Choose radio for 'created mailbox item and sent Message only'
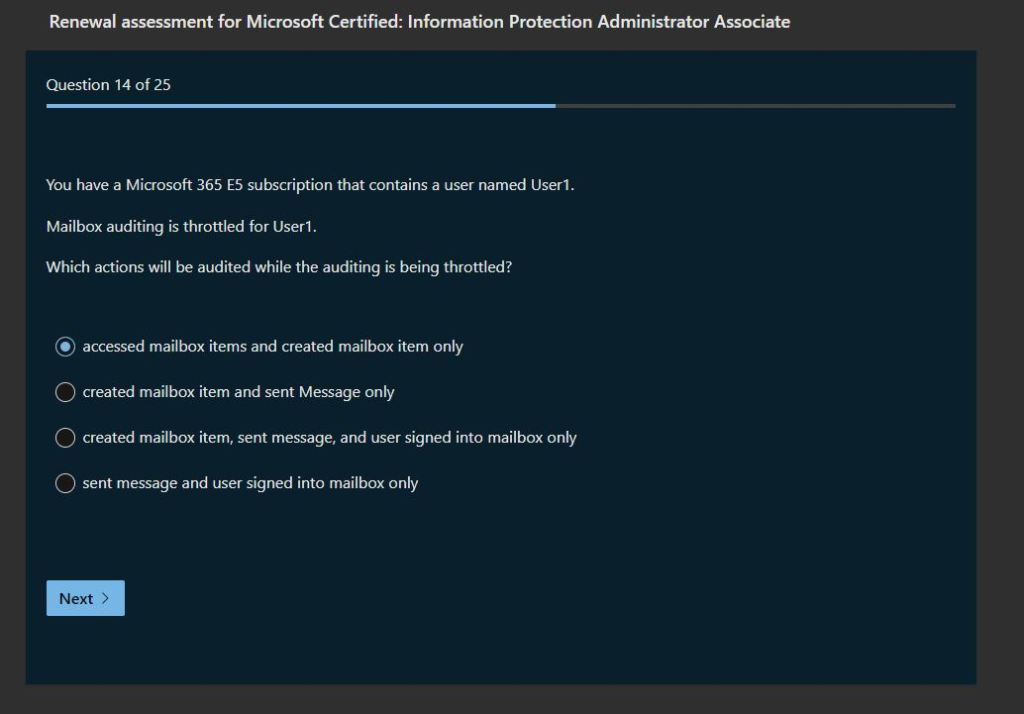This screenshot has height=714, width=1024. (x=65, y=393)
